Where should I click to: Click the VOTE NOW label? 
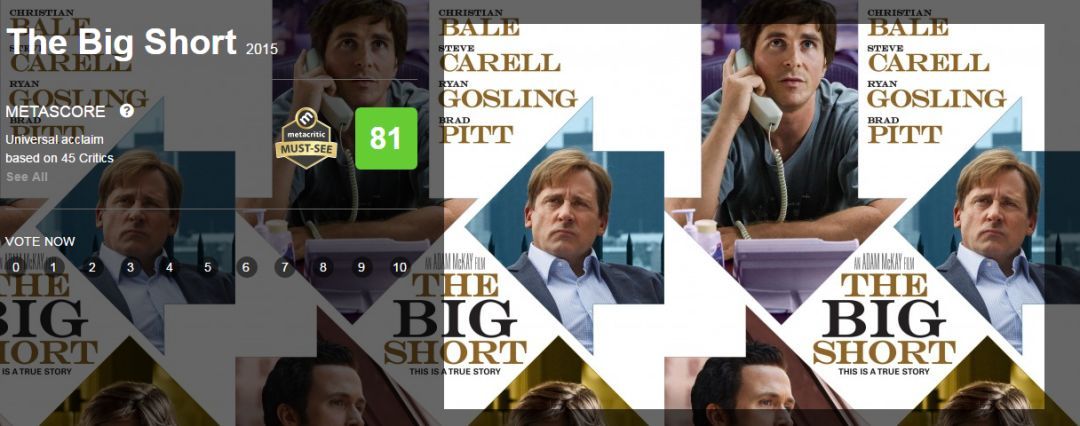pos(40,242)
